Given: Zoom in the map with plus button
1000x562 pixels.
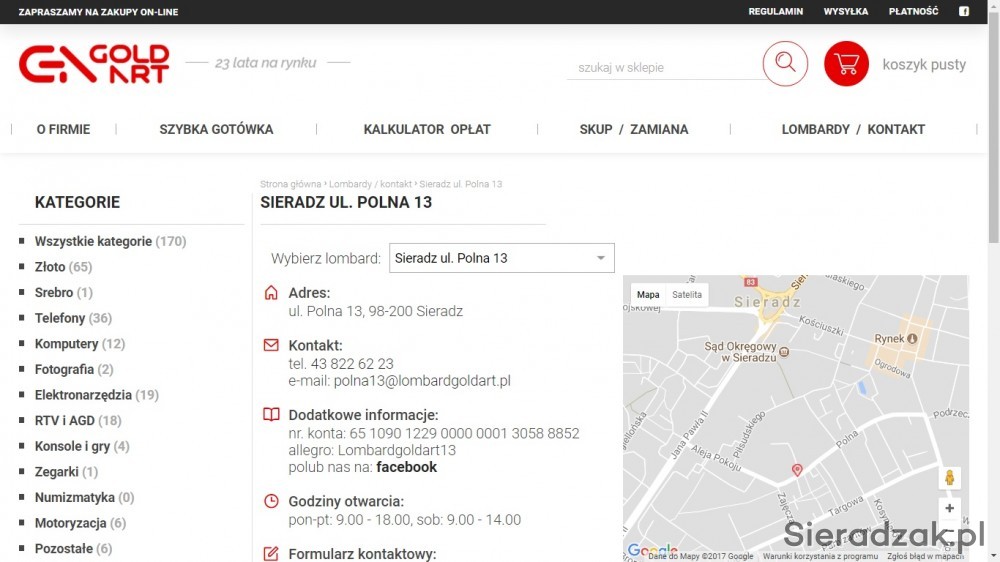Looking at the screenshot, I should pyautogui.click(x=949, y=508).
